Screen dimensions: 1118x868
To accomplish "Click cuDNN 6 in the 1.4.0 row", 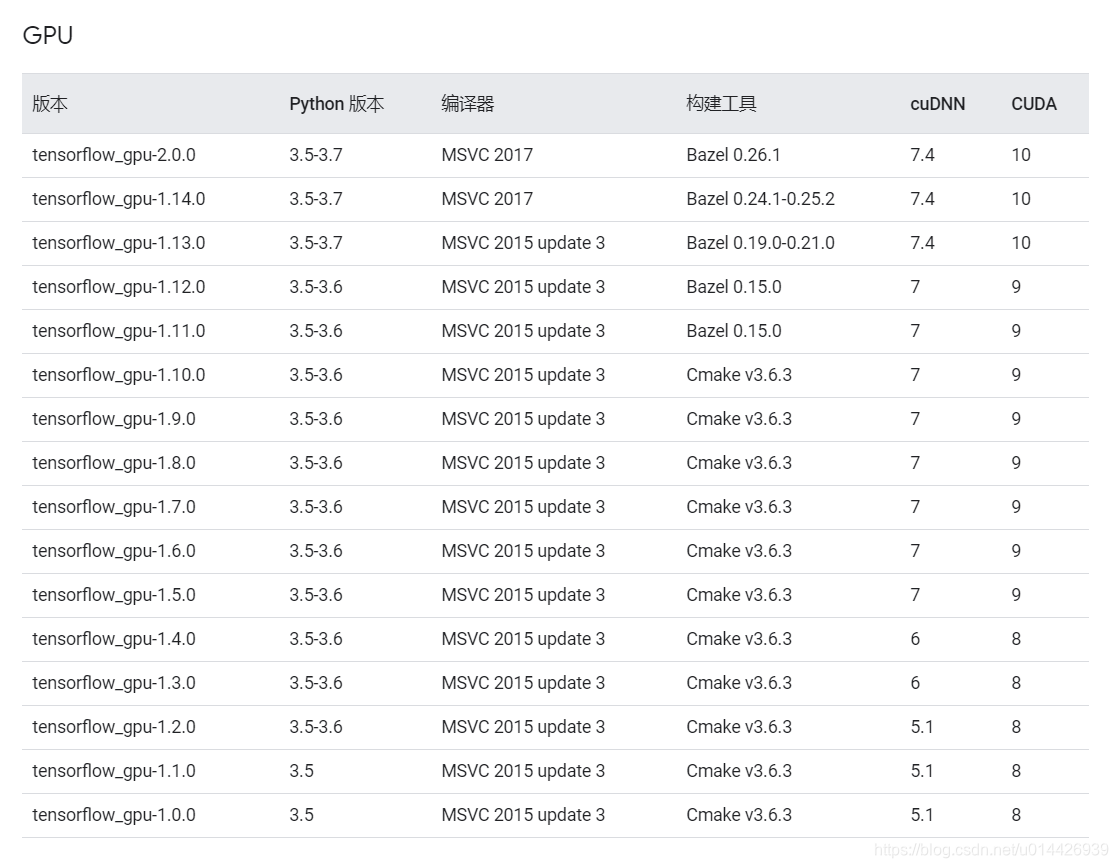I will click(x=915, y=639).
